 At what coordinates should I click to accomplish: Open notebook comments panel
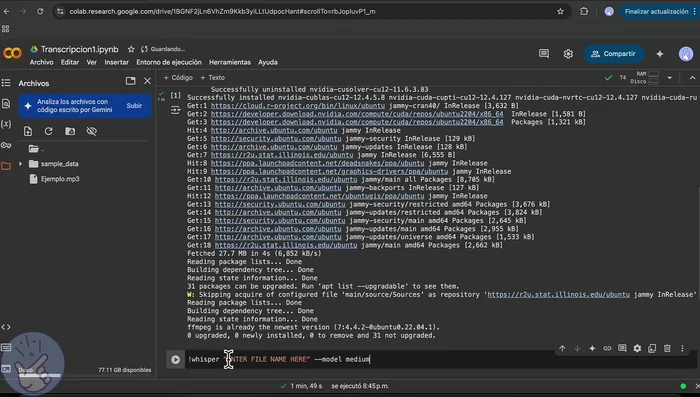pyautogui.click(x=544, y=54)
